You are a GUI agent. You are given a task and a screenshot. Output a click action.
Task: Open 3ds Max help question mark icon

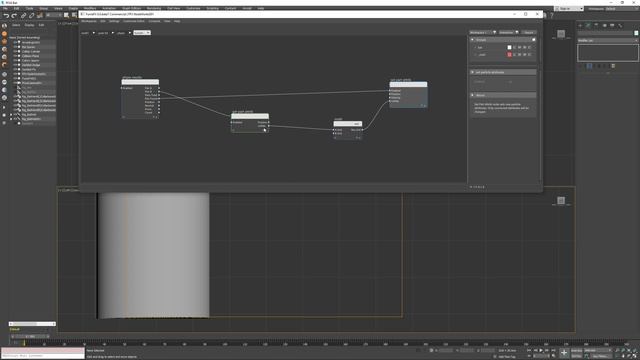pyautogui.click(x=552, y=16)
